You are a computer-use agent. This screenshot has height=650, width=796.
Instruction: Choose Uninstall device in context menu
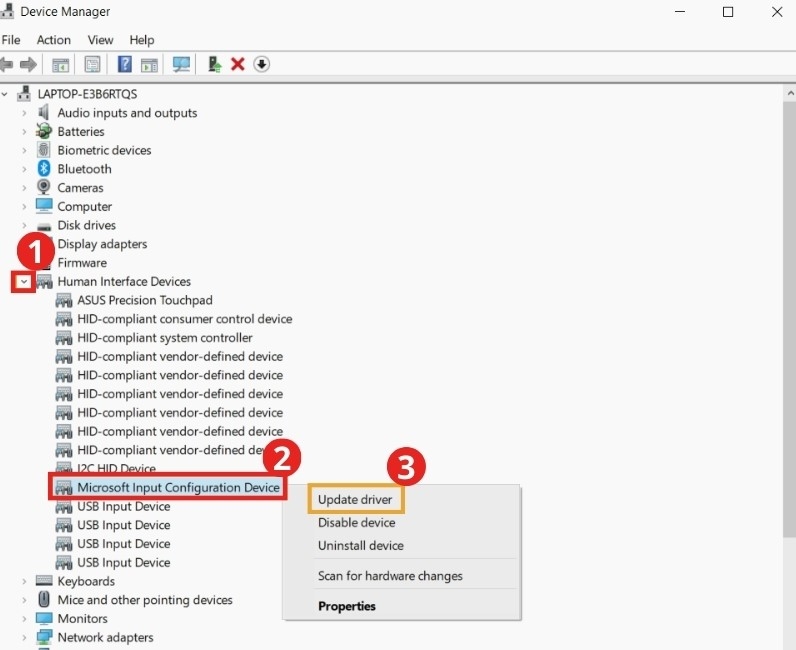point(360,545)
